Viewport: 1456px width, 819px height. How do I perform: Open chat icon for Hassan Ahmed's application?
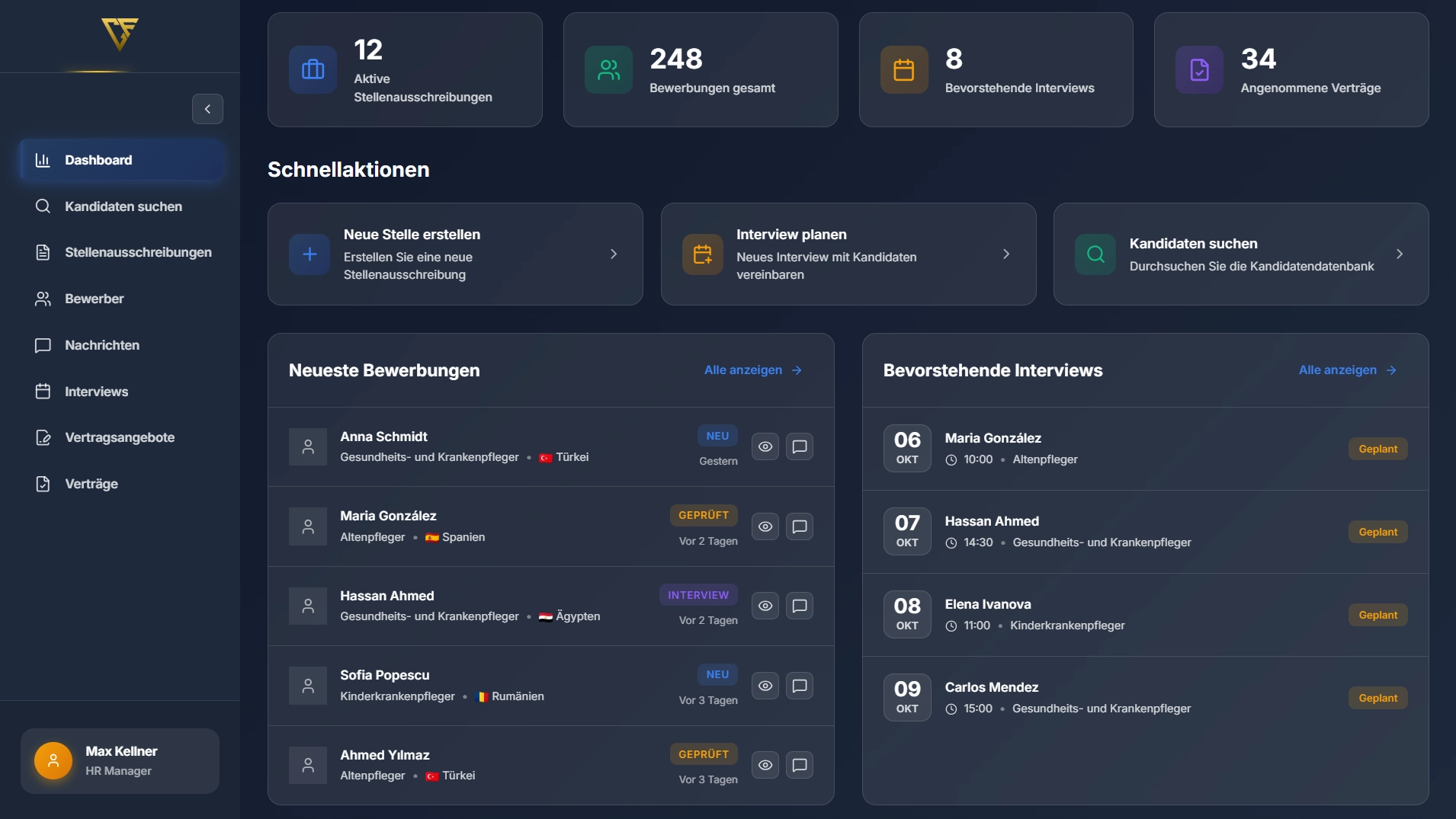[799, 606]
